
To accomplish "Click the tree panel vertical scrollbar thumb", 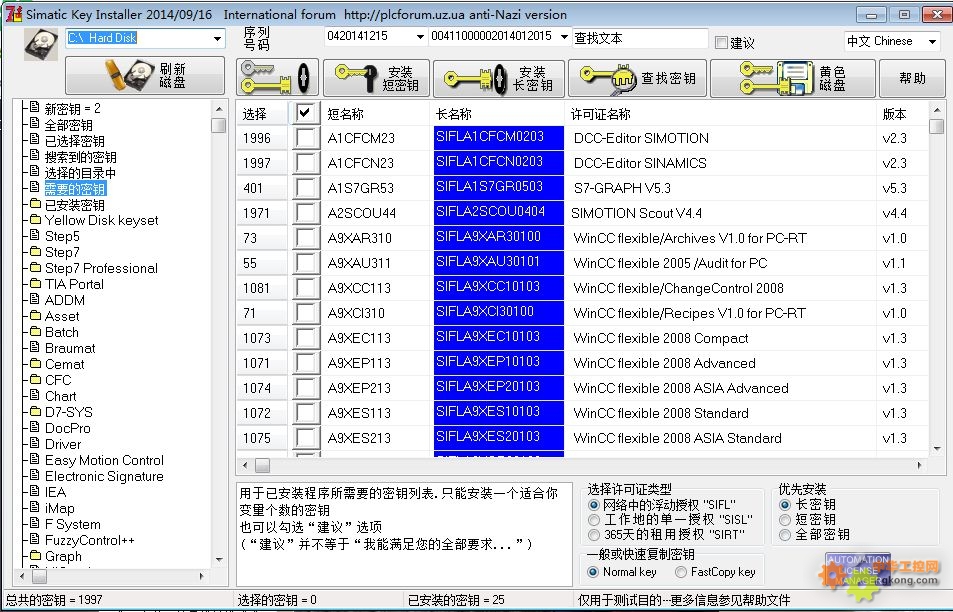I will (219, 125).
